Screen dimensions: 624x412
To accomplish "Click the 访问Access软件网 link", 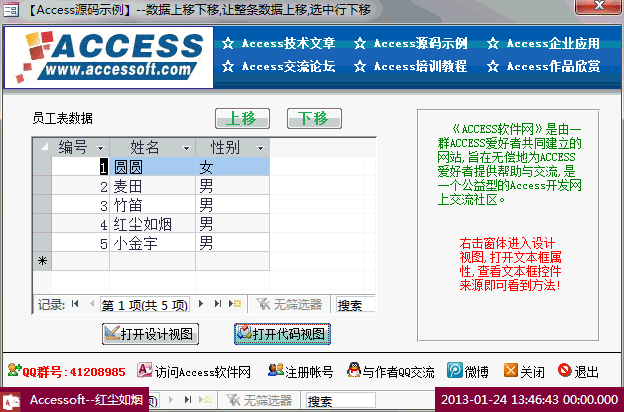I will pyautogui.click(x=203, y=372).
